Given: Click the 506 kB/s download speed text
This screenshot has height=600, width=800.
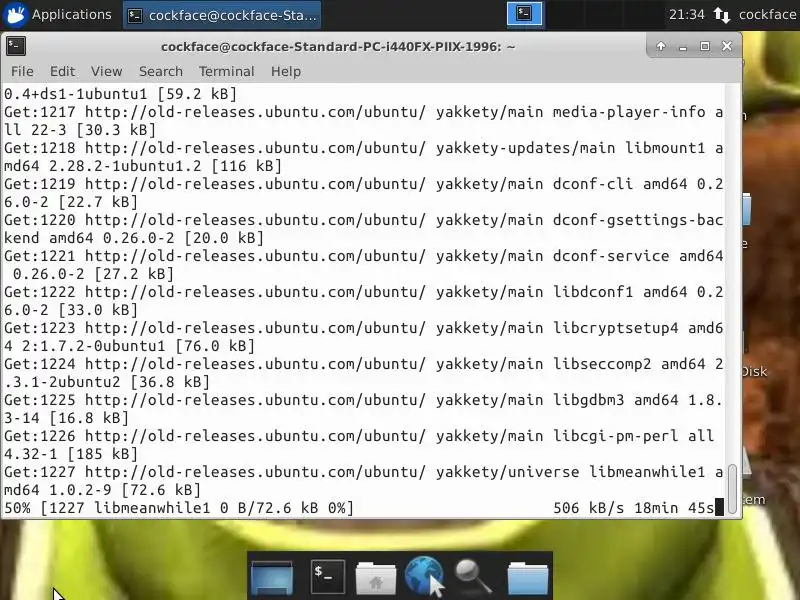Looking at the screenshot, I should [589, 508].
